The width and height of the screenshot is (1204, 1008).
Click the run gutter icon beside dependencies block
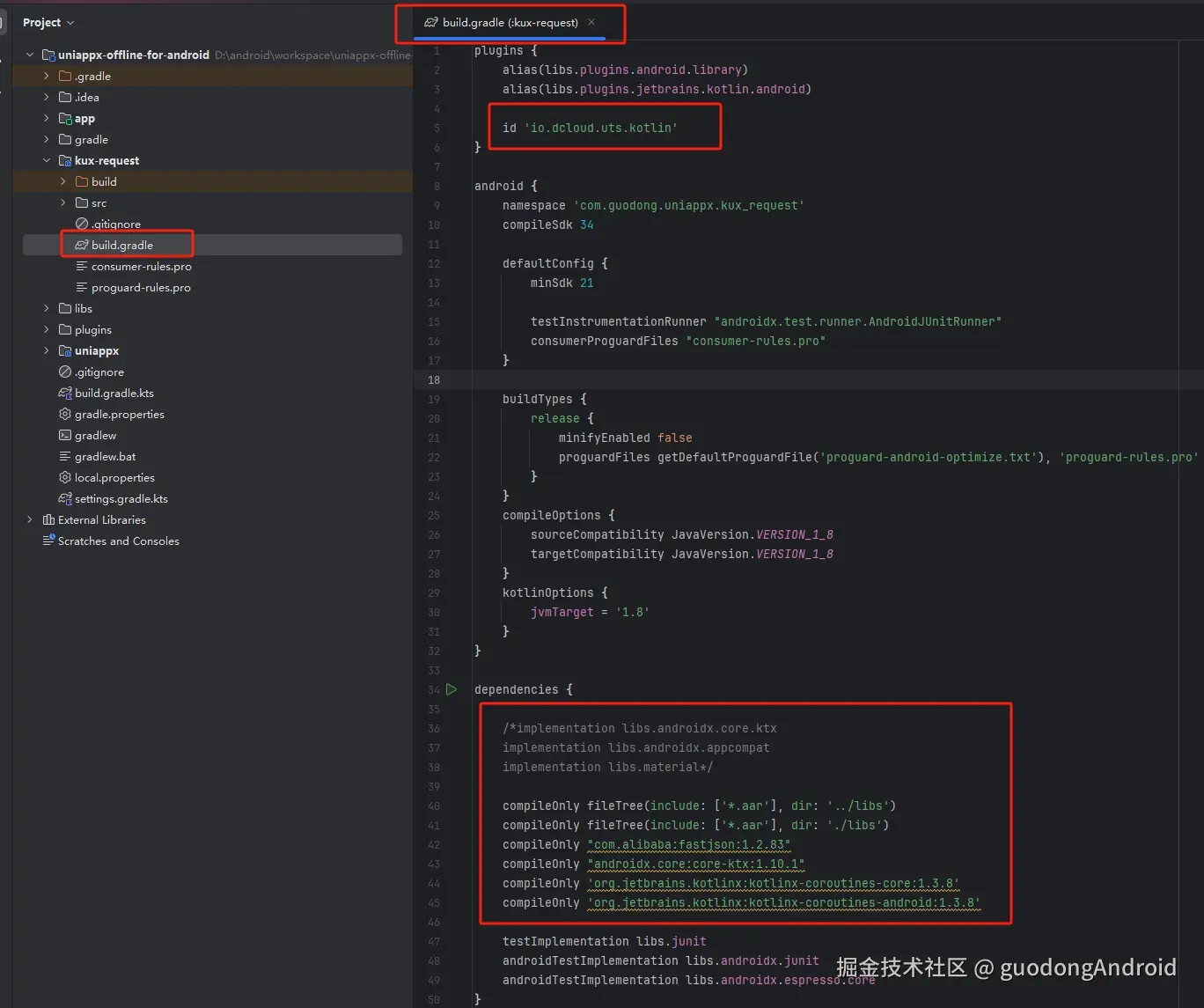point(451,689)
